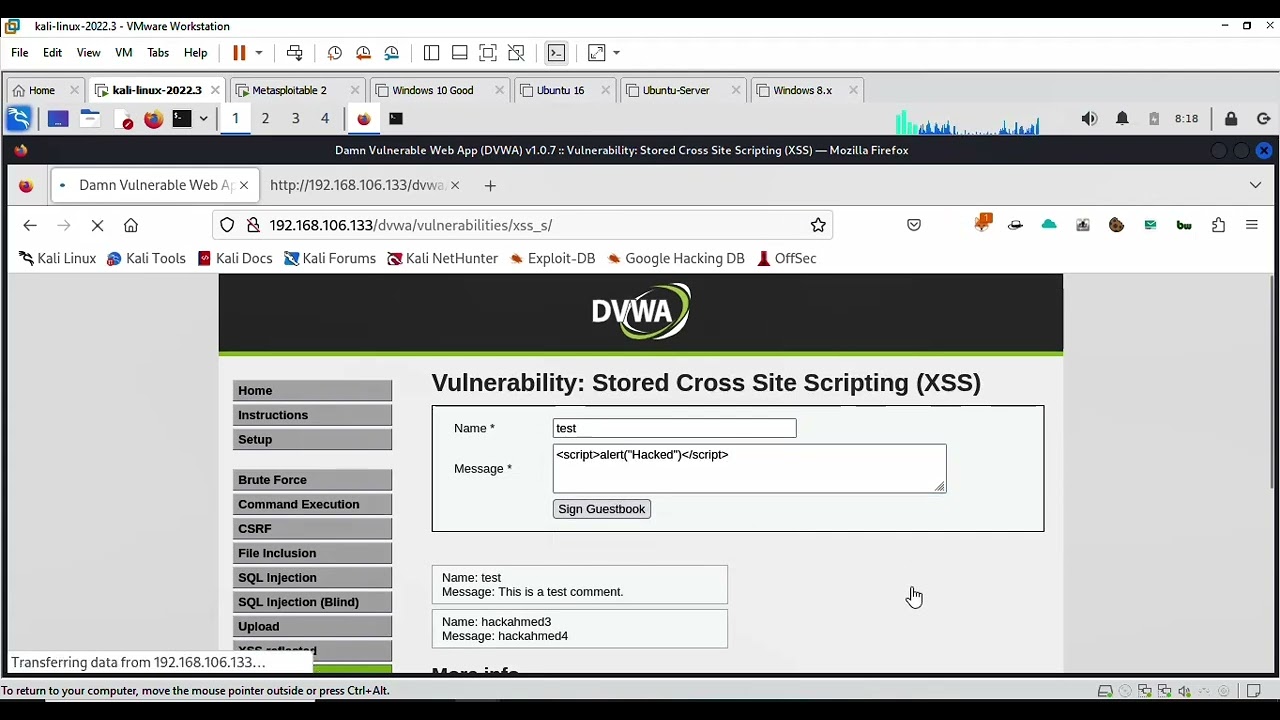Open the VMware View menu
The image size is (1280, 720).
pos(88,53)
